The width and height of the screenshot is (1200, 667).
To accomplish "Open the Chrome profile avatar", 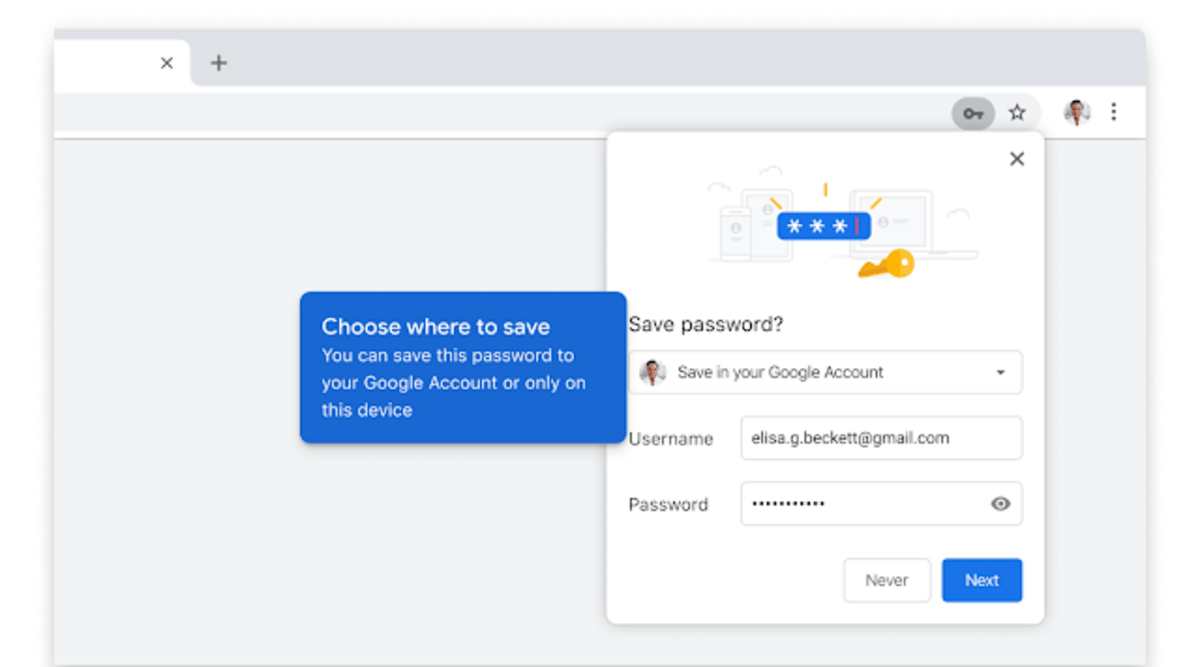I will click(x=1076, y=113).
